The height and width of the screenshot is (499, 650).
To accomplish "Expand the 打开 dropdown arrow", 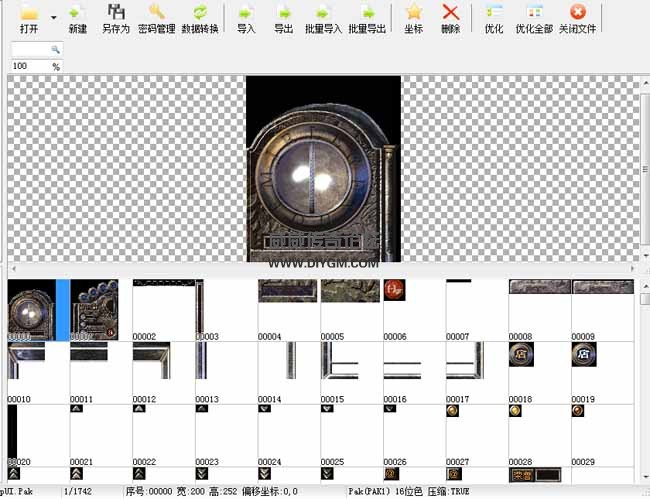I will 53,17.
